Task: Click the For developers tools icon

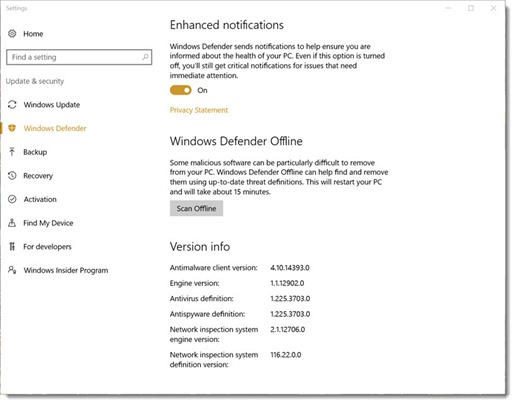Action: pos(12,246)
